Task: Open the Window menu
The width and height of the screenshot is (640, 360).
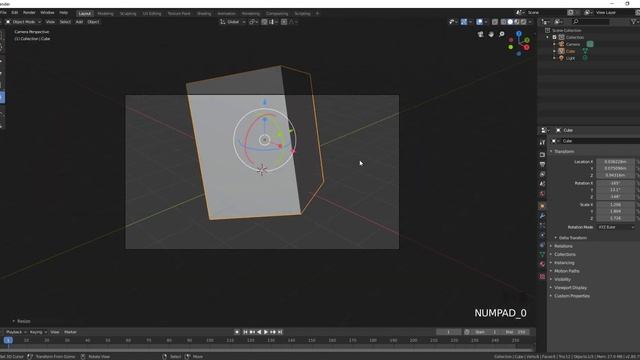Action: [47, 13]
